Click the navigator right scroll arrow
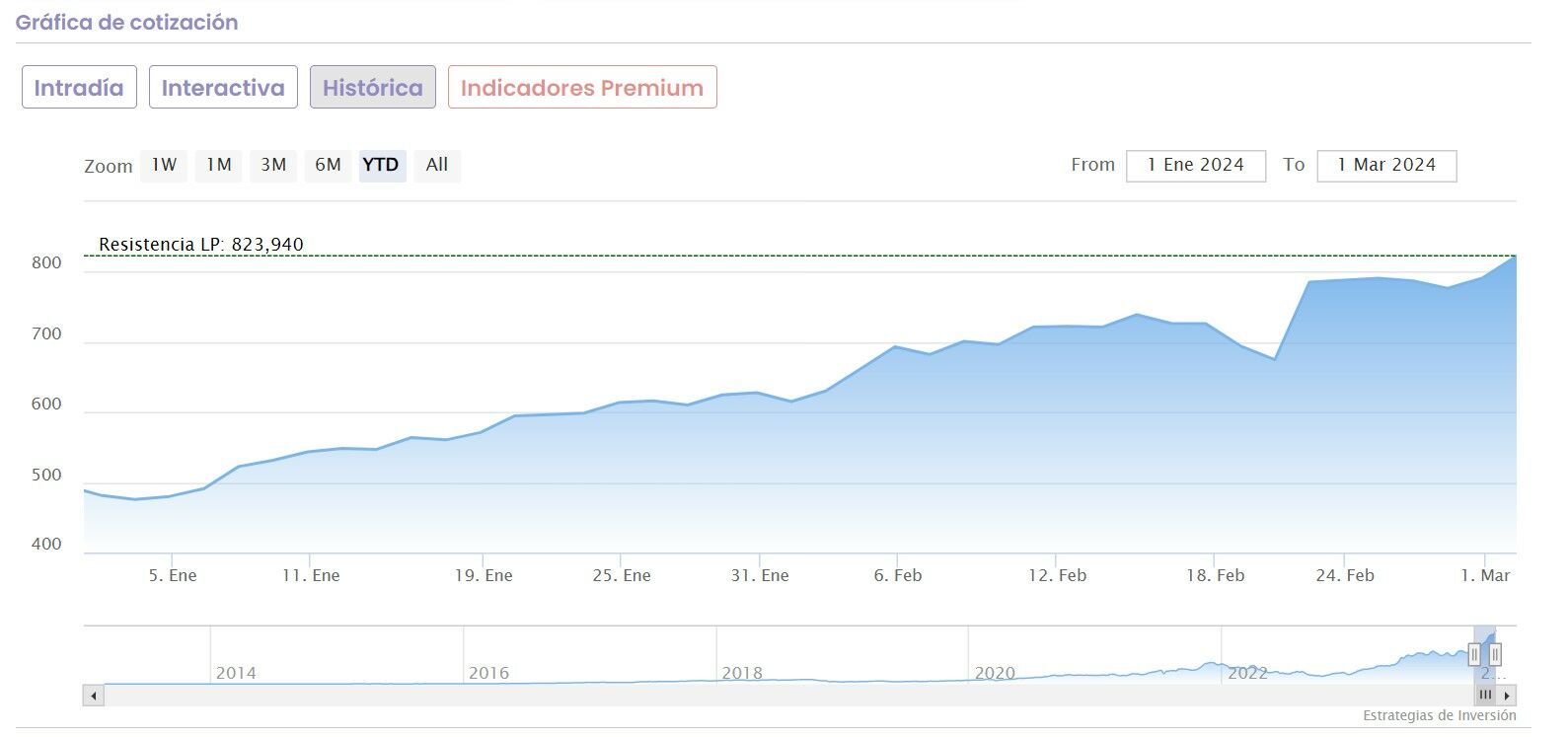 click(x=1507, y=696)
